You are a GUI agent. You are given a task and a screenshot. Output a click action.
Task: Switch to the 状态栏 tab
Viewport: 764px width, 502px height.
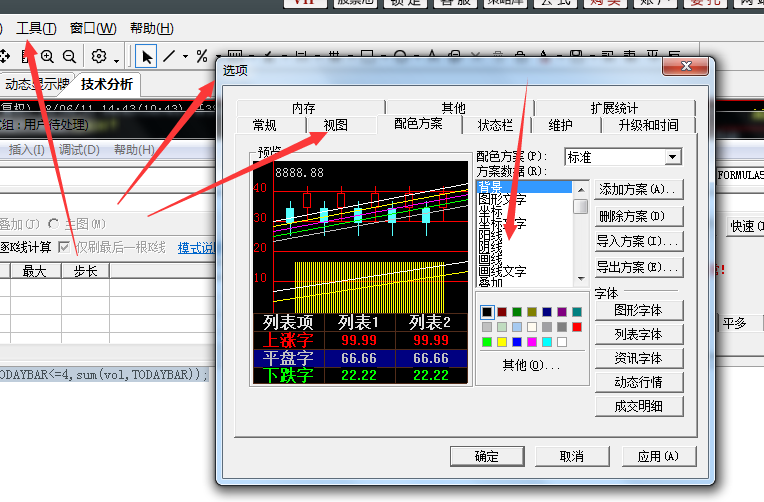[x=495, y=125]
